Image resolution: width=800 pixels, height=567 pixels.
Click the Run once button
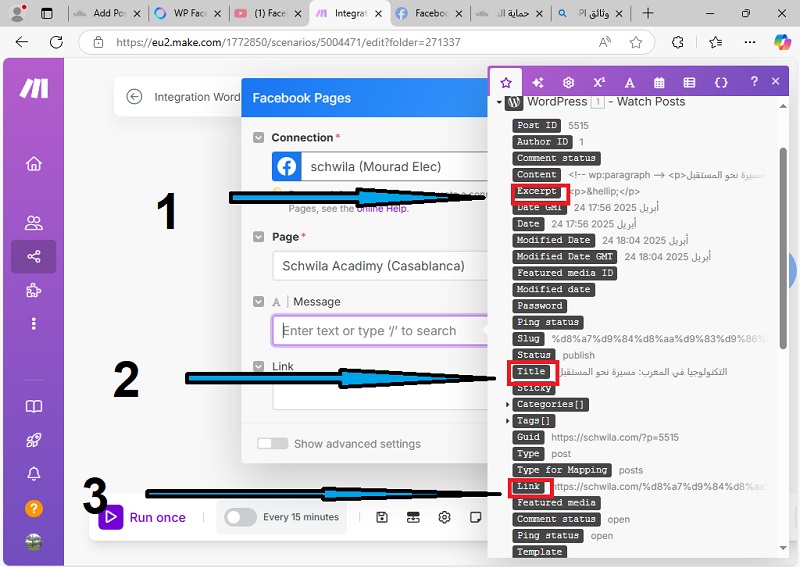142,517
